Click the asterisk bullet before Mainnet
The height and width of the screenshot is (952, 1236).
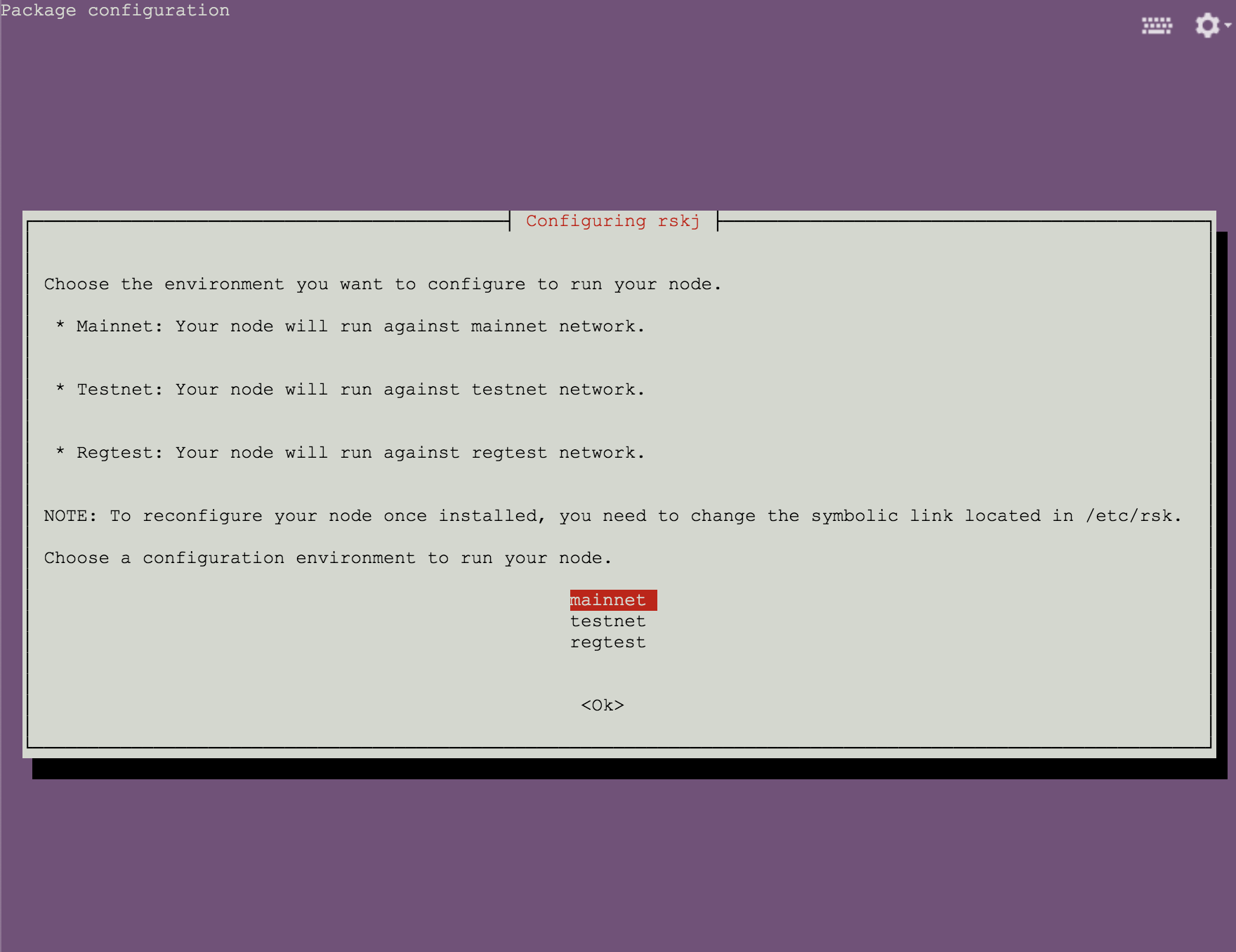(x=60, y=326)
